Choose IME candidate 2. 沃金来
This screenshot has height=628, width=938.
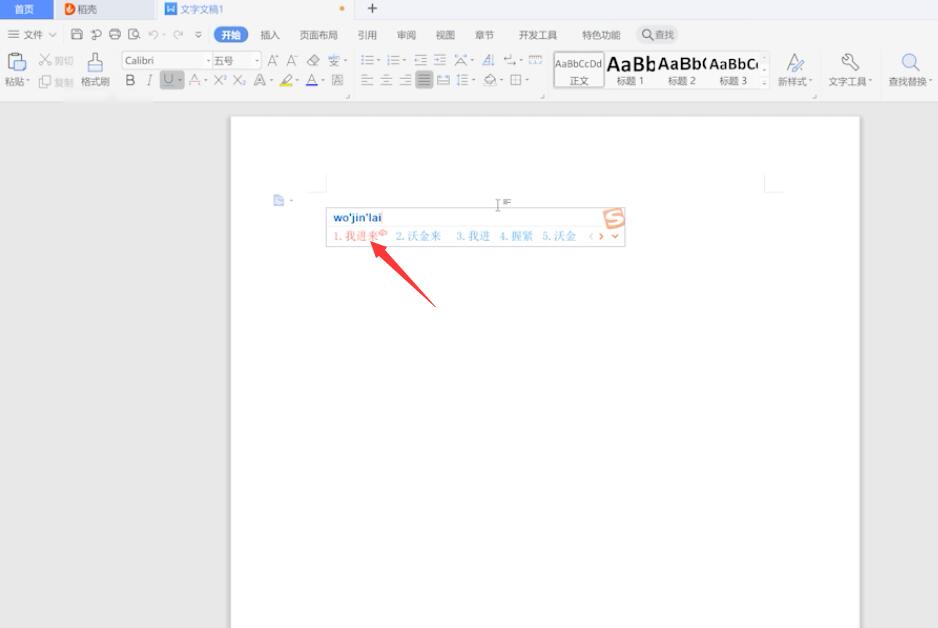(418, 236)
